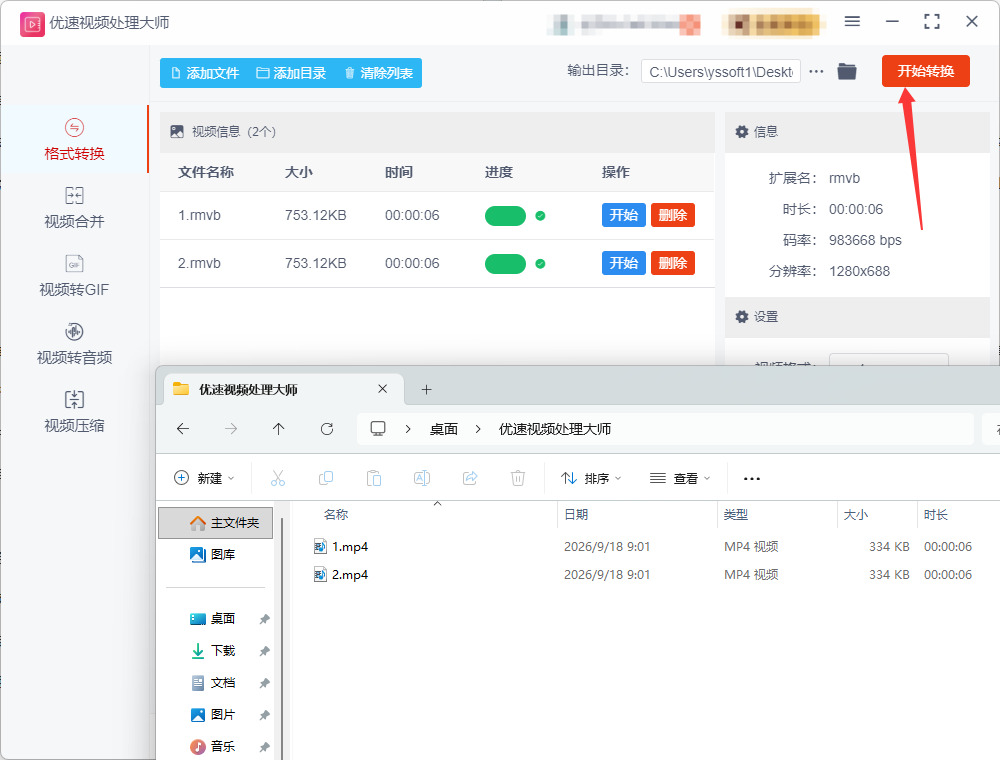Expand the chevron after 桌面 breadcrumb

pos(478,429)
